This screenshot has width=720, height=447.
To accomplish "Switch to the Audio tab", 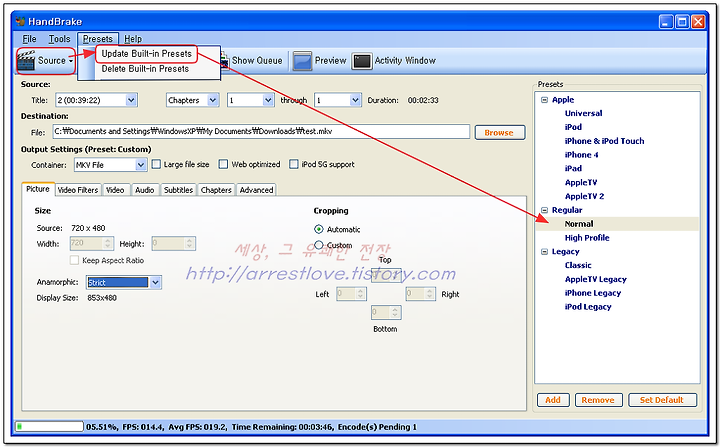I will point(145,190).
